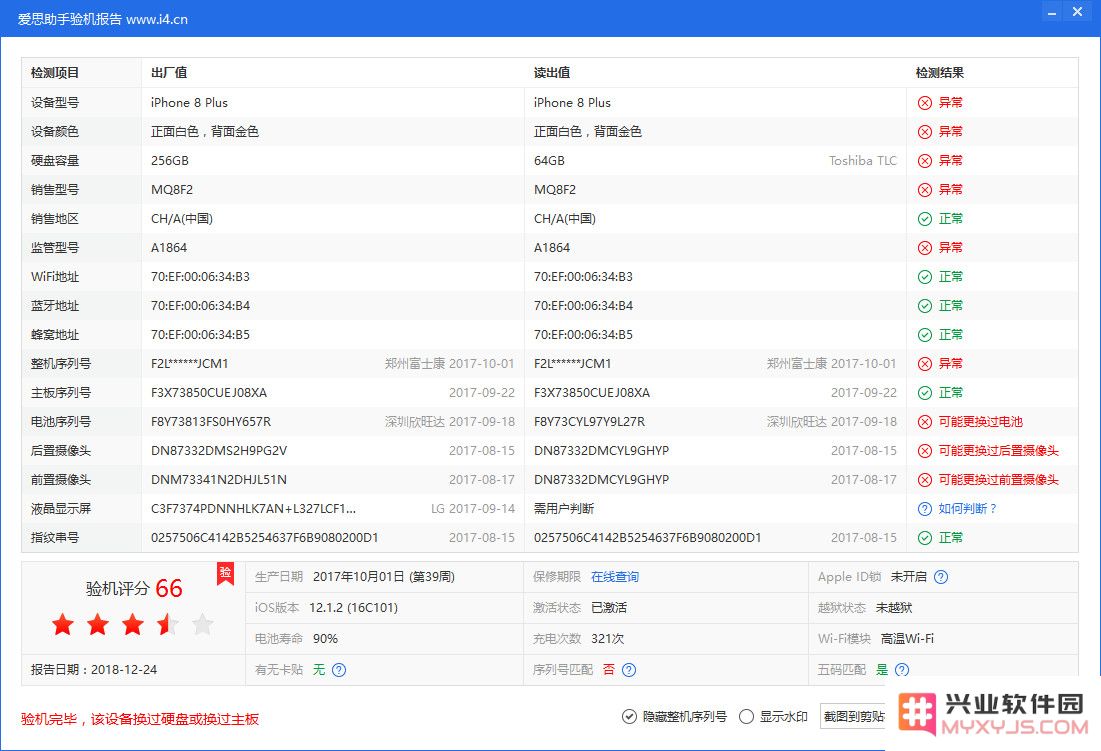The height and width of the screenshot is (751, 1101).
Task: Click the abnormal icon in 设备型号 row
Action: pos(925,102)
